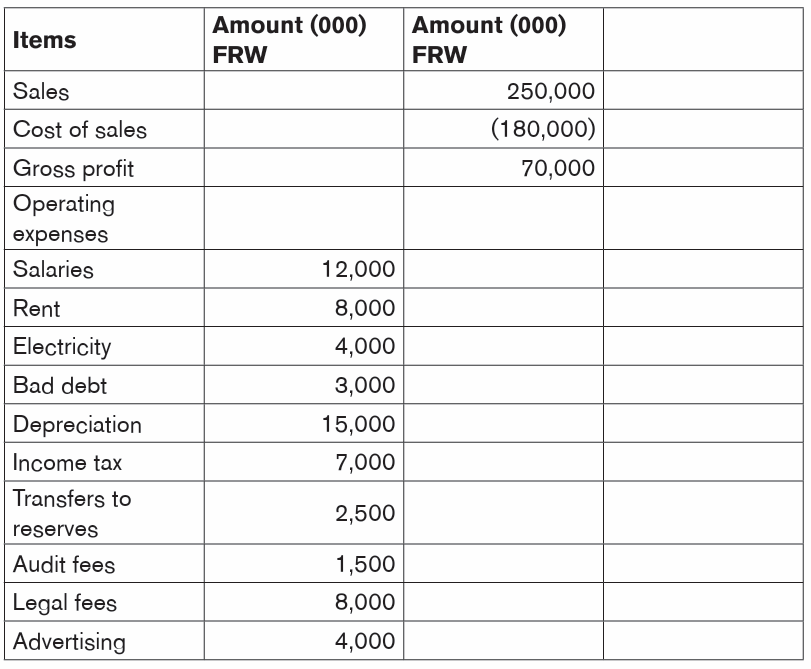Image resolution: width=811 pixels, height=669 pixels.
Task: Click the Audit fees label
Action: click(x=64, y=564)
